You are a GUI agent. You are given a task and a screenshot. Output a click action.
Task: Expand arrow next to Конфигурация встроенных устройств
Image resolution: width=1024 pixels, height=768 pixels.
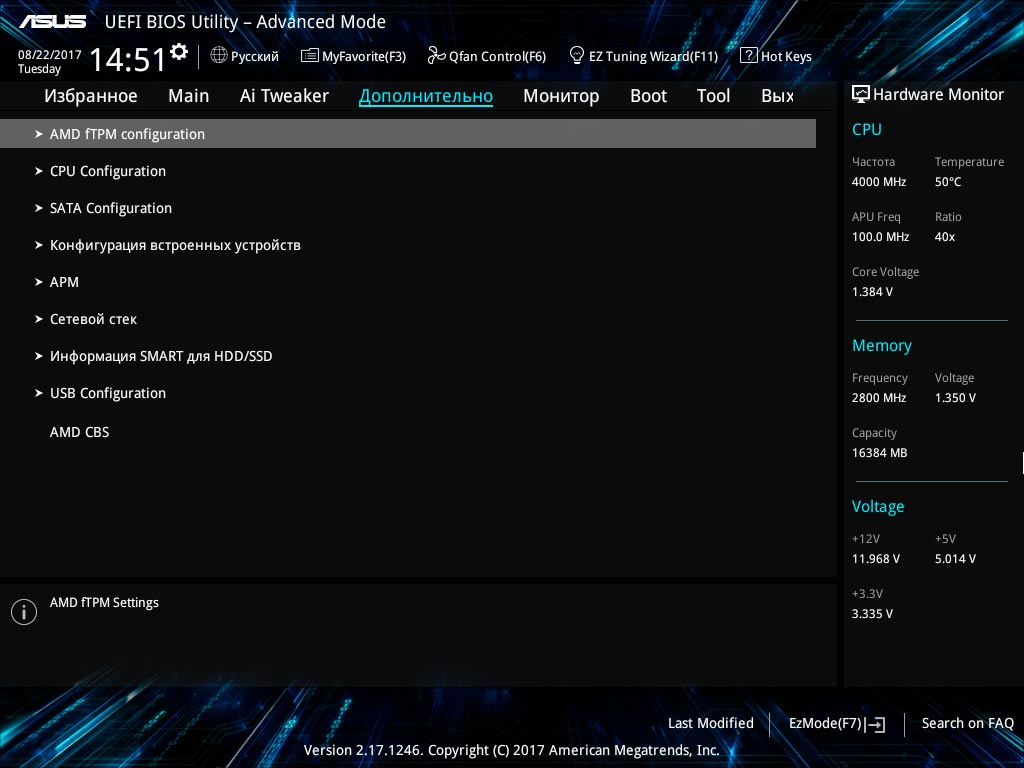39,245
